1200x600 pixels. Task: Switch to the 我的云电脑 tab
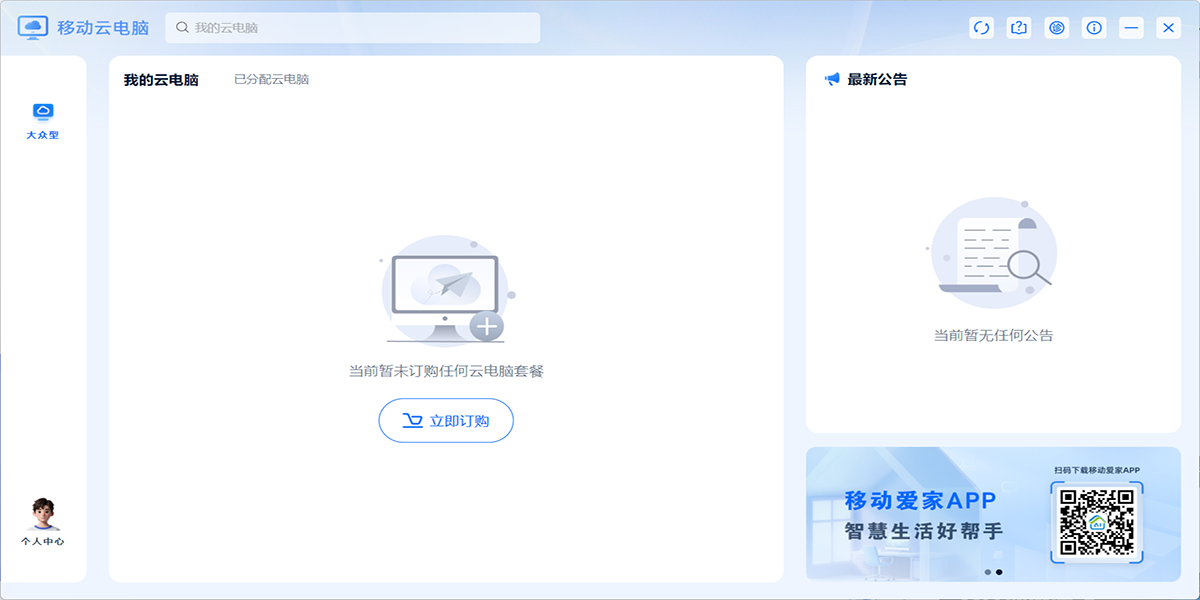coord(161,80)
